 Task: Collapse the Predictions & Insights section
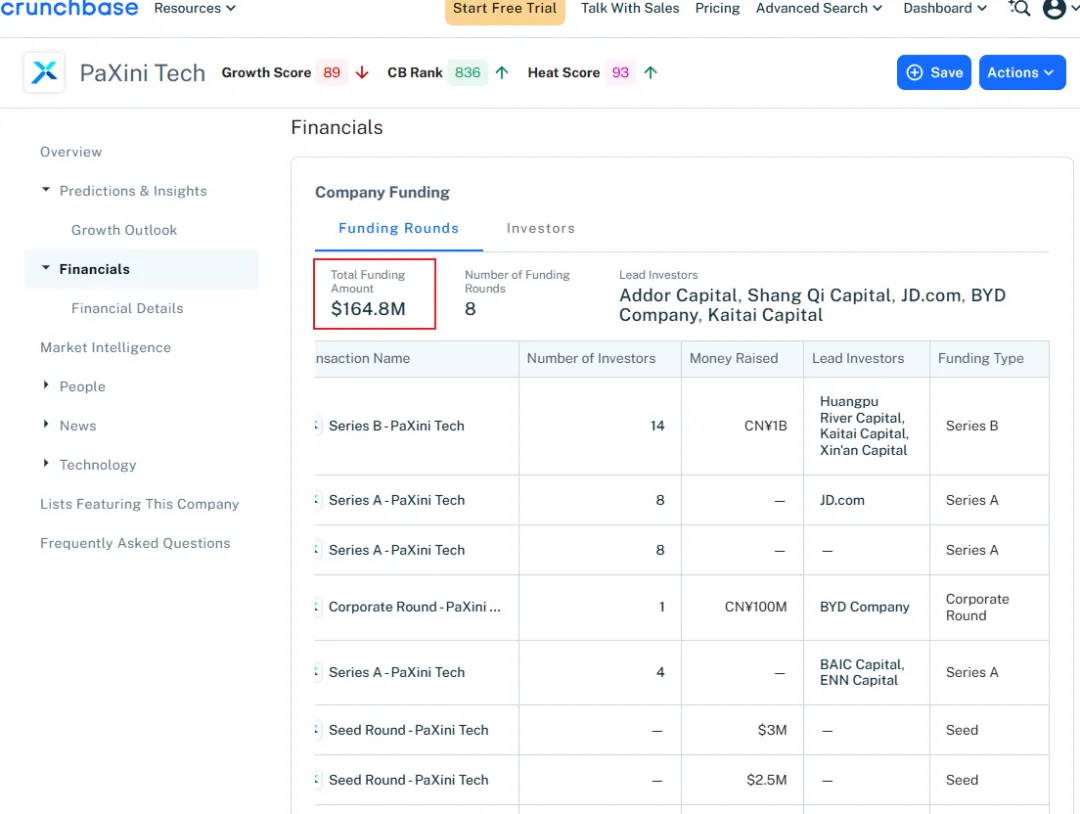pyautogui.click(x=46, y=190)
